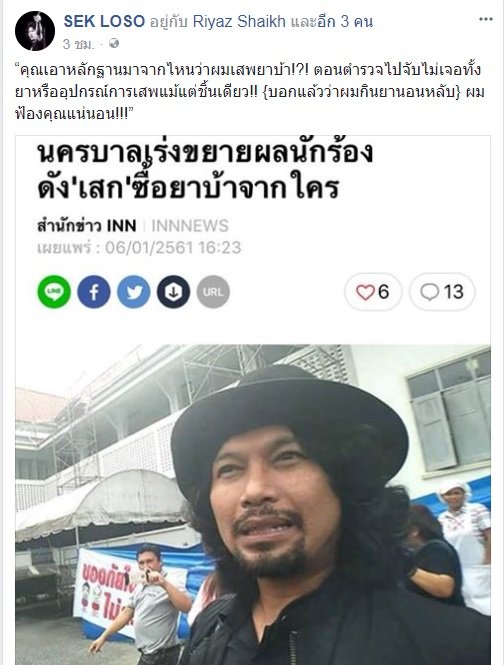Click the published date 06/01/2561 line
Image resolution: width=504 pixels, height=665 pixels.
tap(139, 247)
